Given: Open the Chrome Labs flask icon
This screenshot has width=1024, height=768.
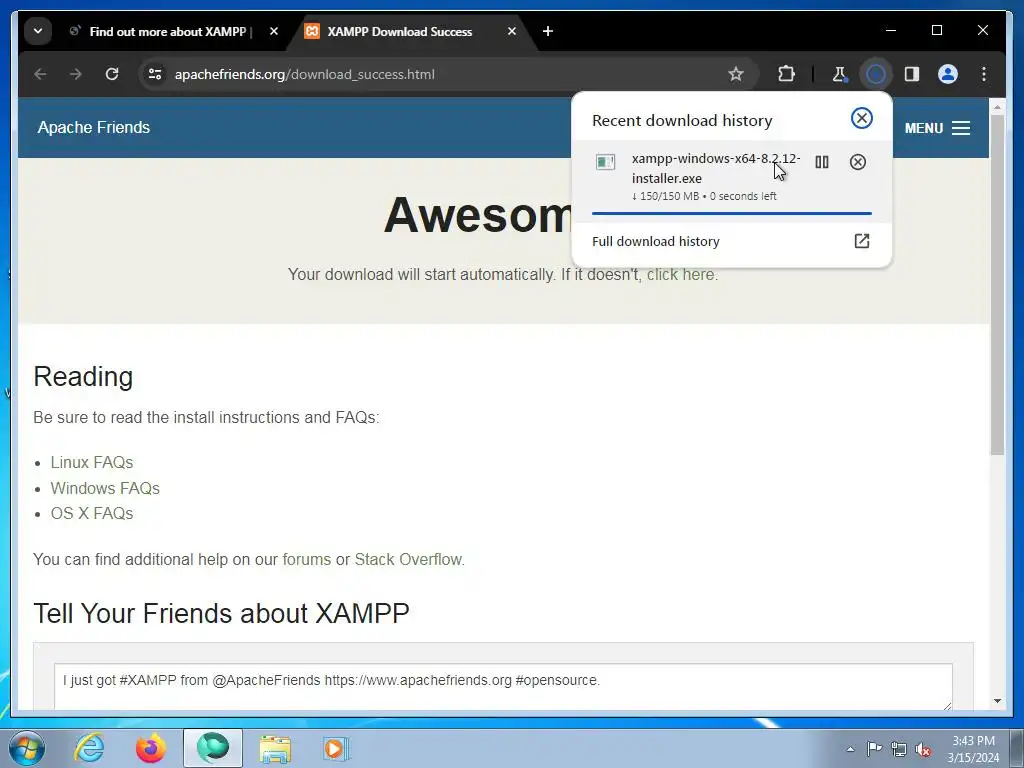Looking at the screenshot, I should [840, 74].
